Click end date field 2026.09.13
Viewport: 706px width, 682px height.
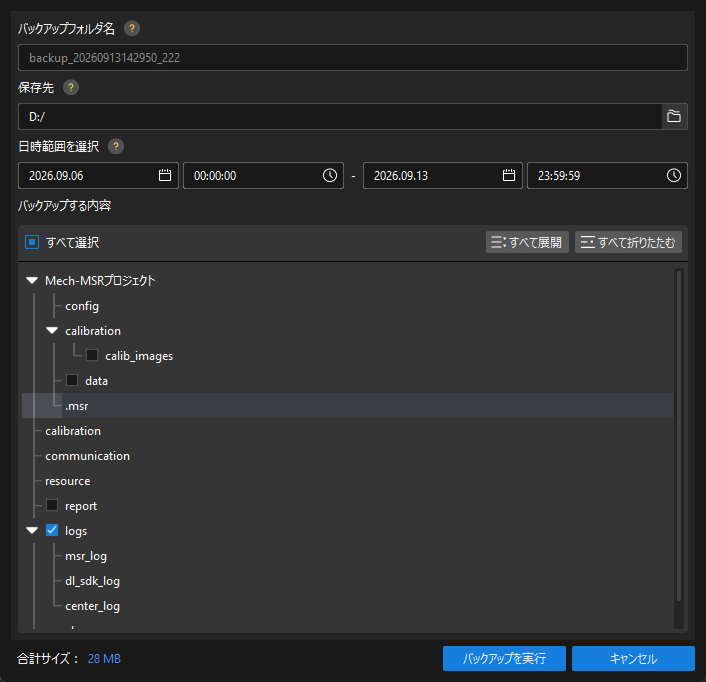pyautogui.click(x=443, y=175)
